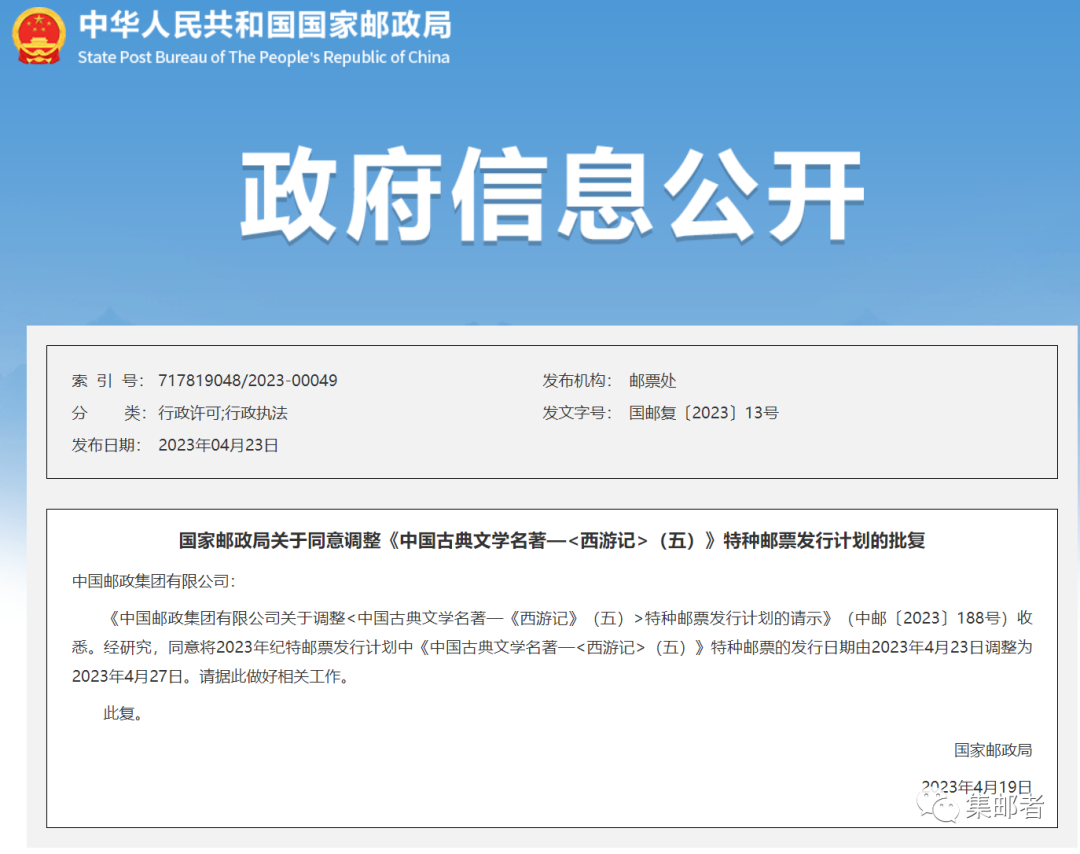Click the line starting 2023年4月27日
Viewport: 1080px width, 854px height.
pos(211,676)
